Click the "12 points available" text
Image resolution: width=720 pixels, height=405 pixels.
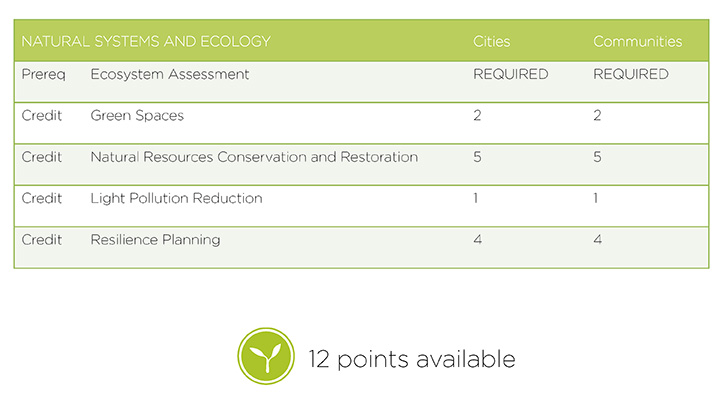411,359
